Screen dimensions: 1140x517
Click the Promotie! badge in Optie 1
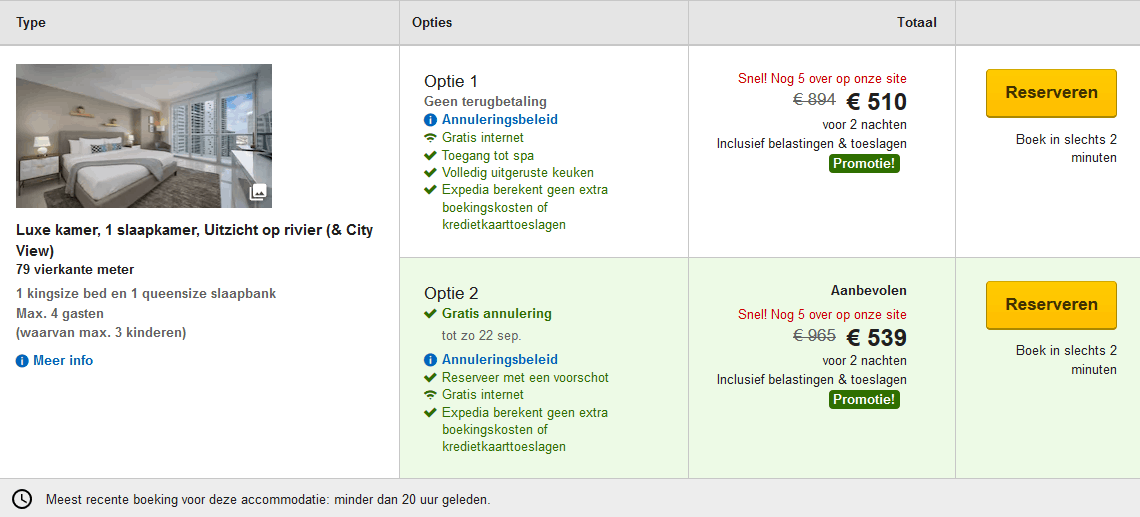point(864,164)
